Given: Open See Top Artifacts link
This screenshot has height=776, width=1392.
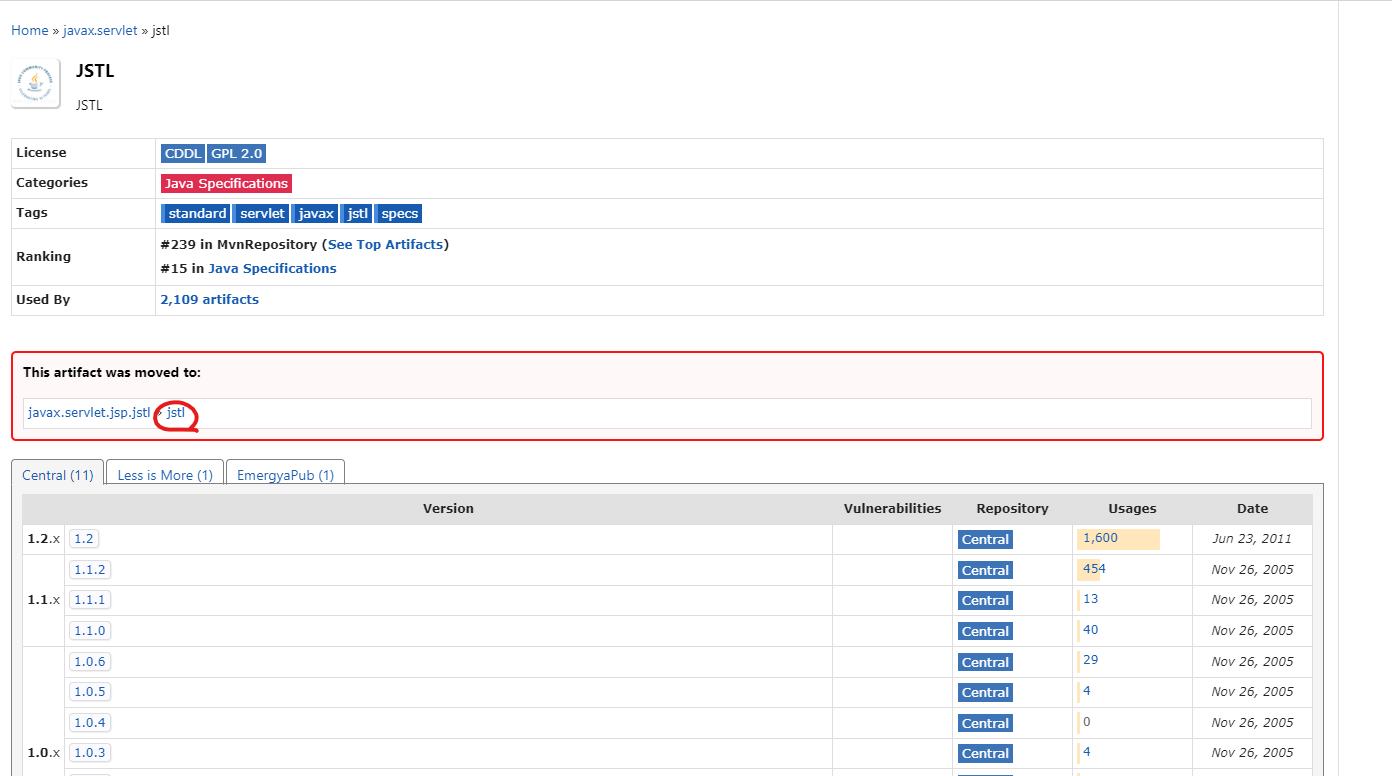Looking at the screenshot, I should [386, 244].
